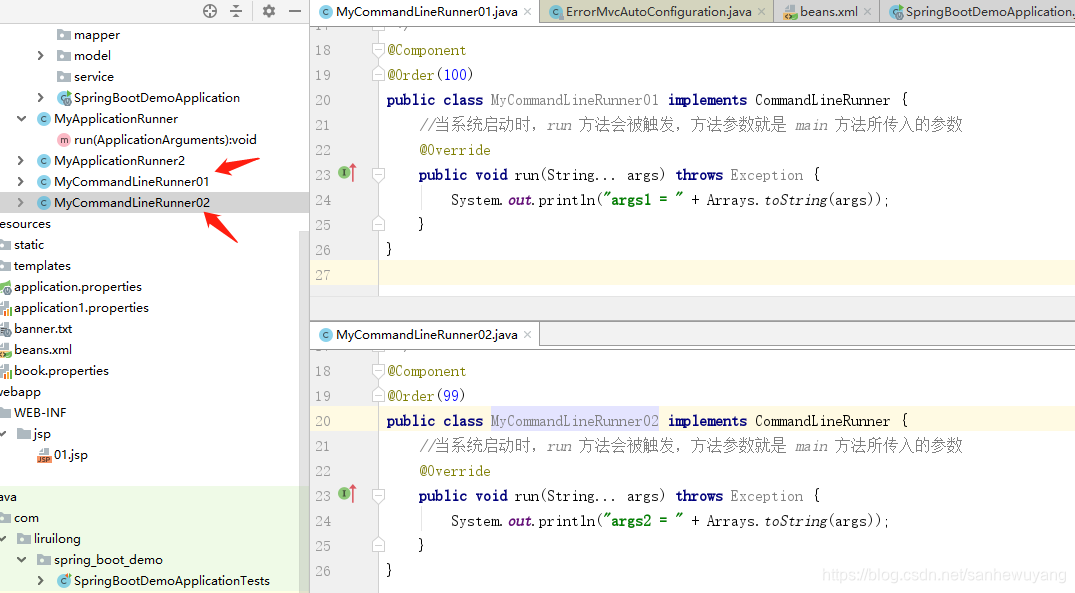Select MyCommandLineRunner01 in project tree
Screen dimensions: 1075x593
(132, 182)
